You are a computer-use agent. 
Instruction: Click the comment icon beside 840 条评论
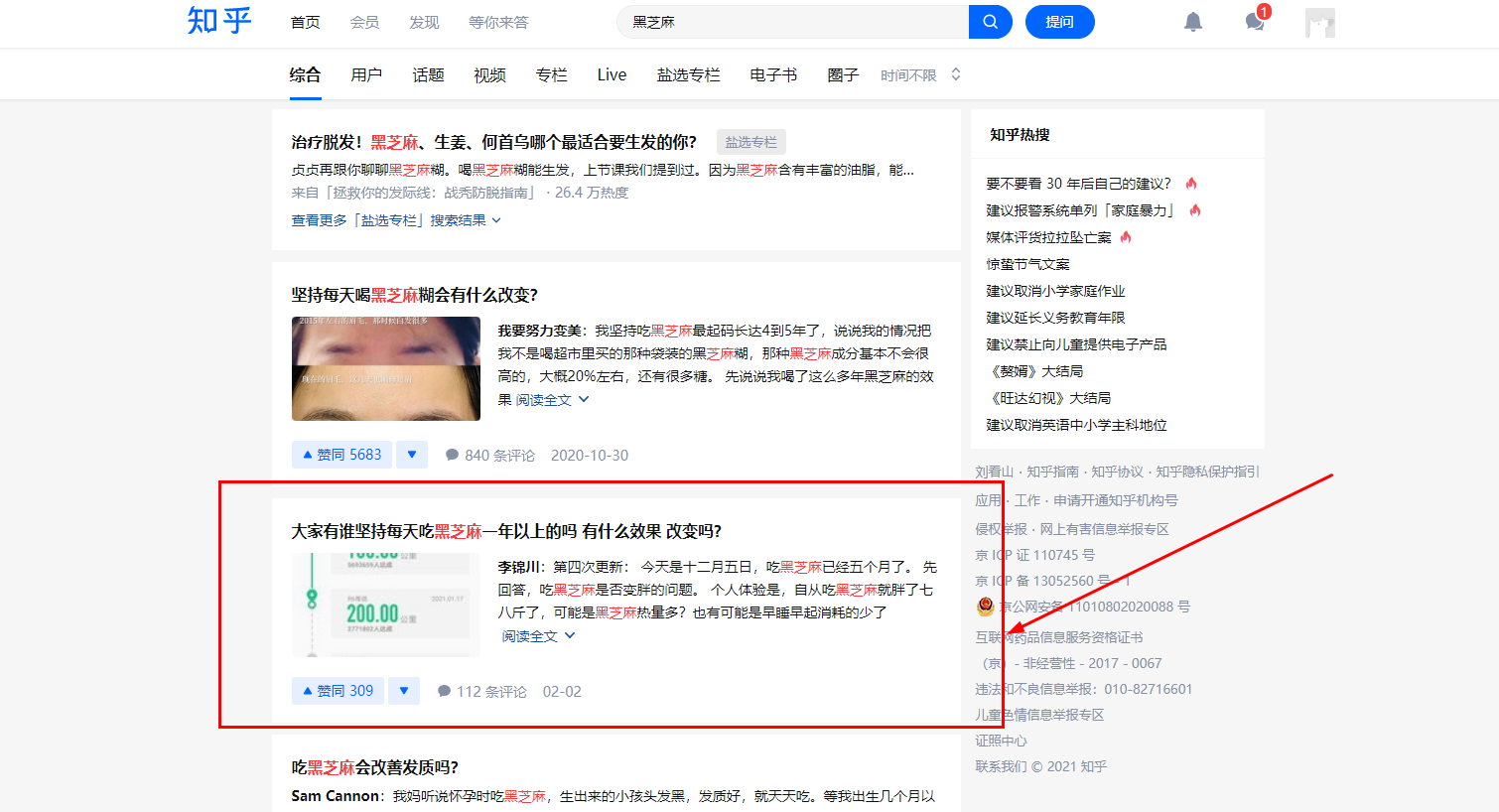click(453, 456)
